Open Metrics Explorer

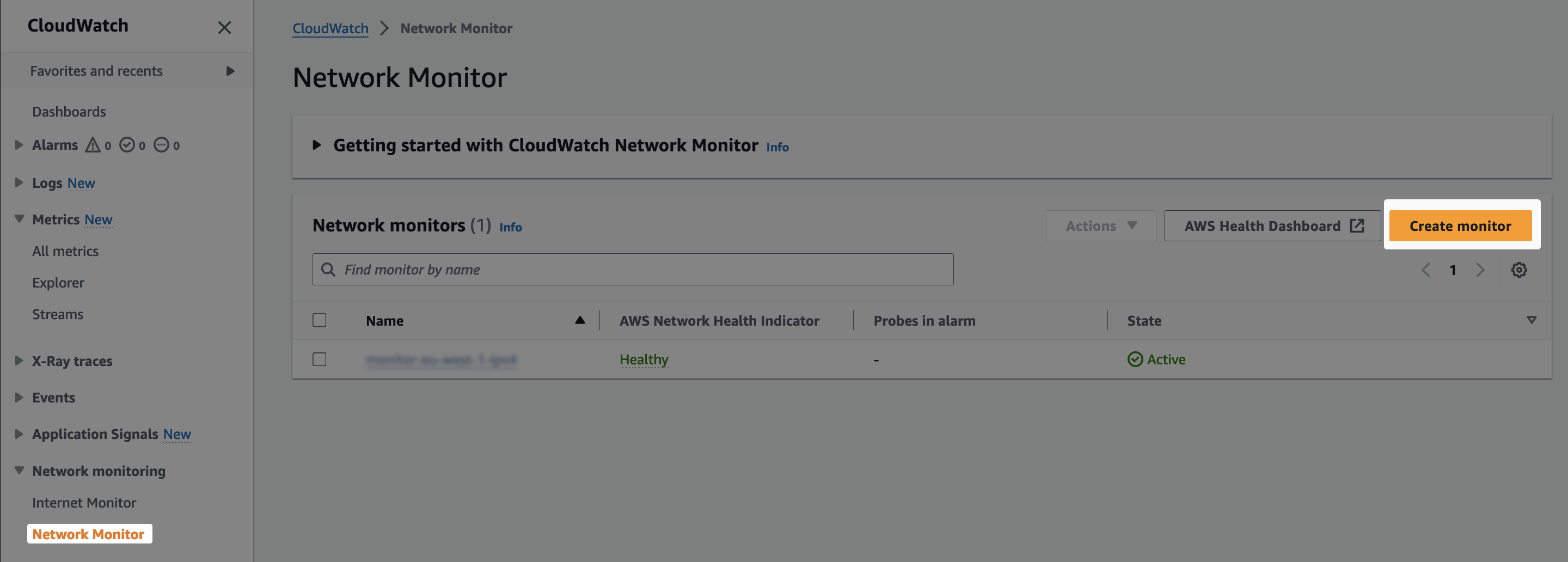[x=58, y=283]
